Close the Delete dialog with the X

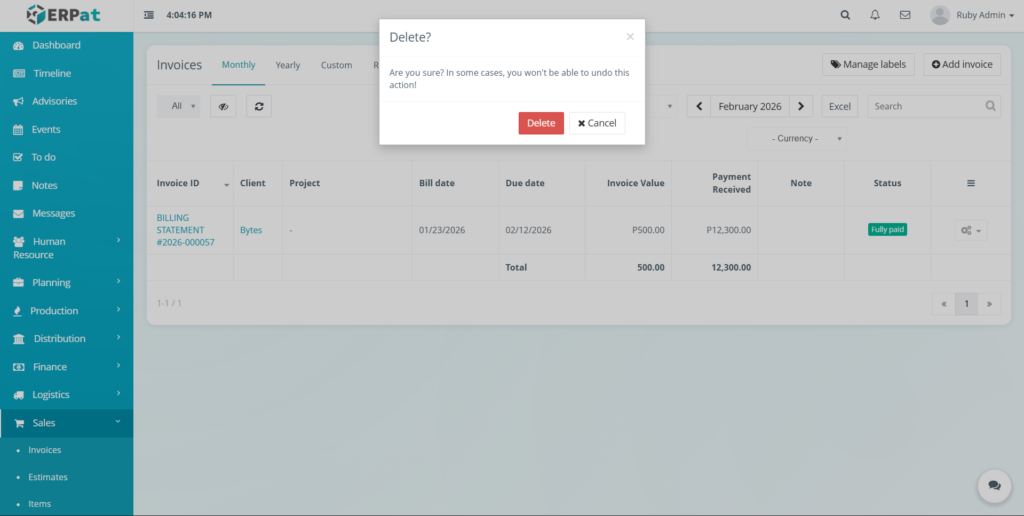(x=630, y=37)
